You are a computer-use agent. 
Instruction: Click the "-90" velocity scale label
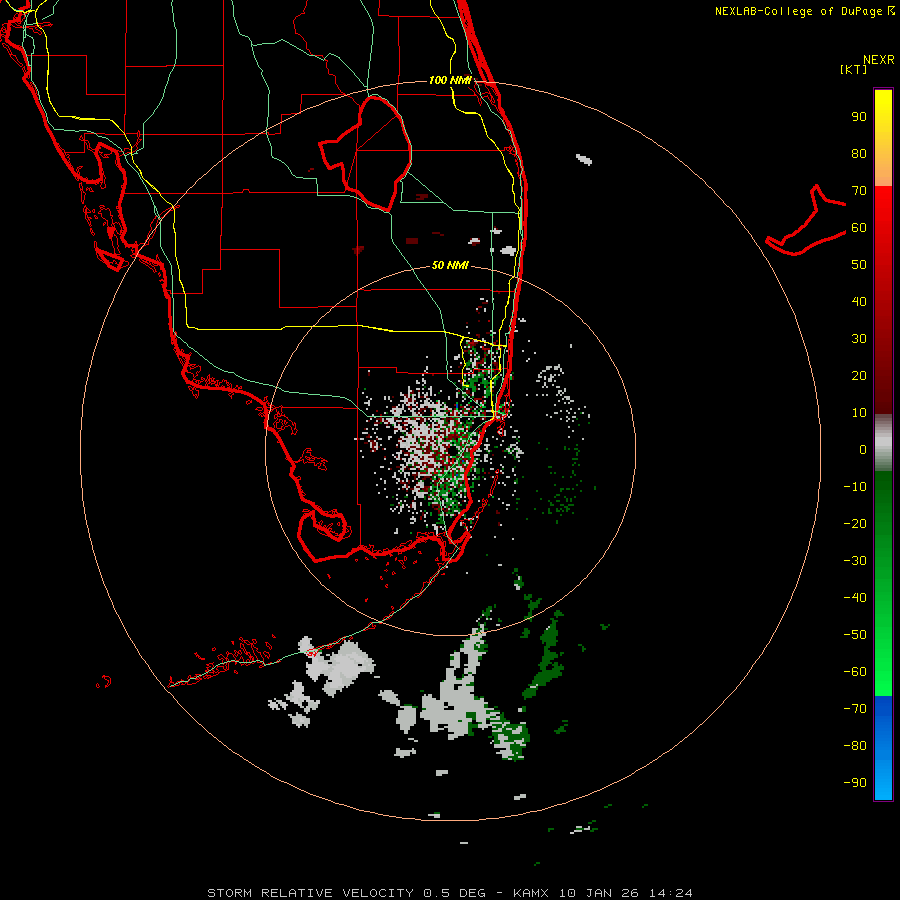tap(855, 783)
